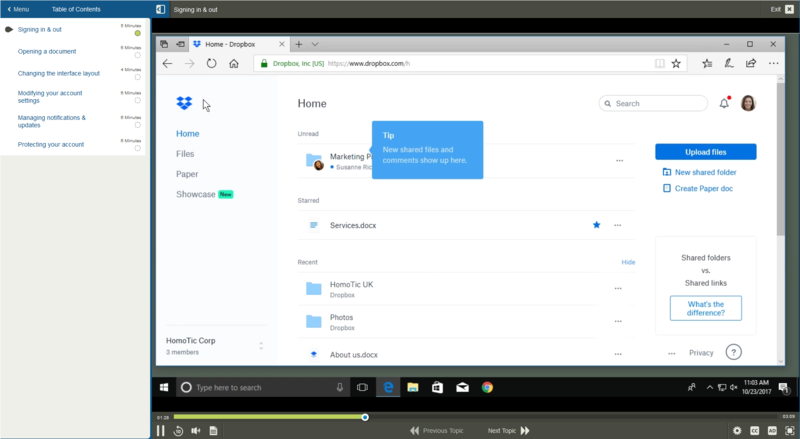The image size is (800, 439).
Task: Go to Previous Topic
Action: coord(437,431)
